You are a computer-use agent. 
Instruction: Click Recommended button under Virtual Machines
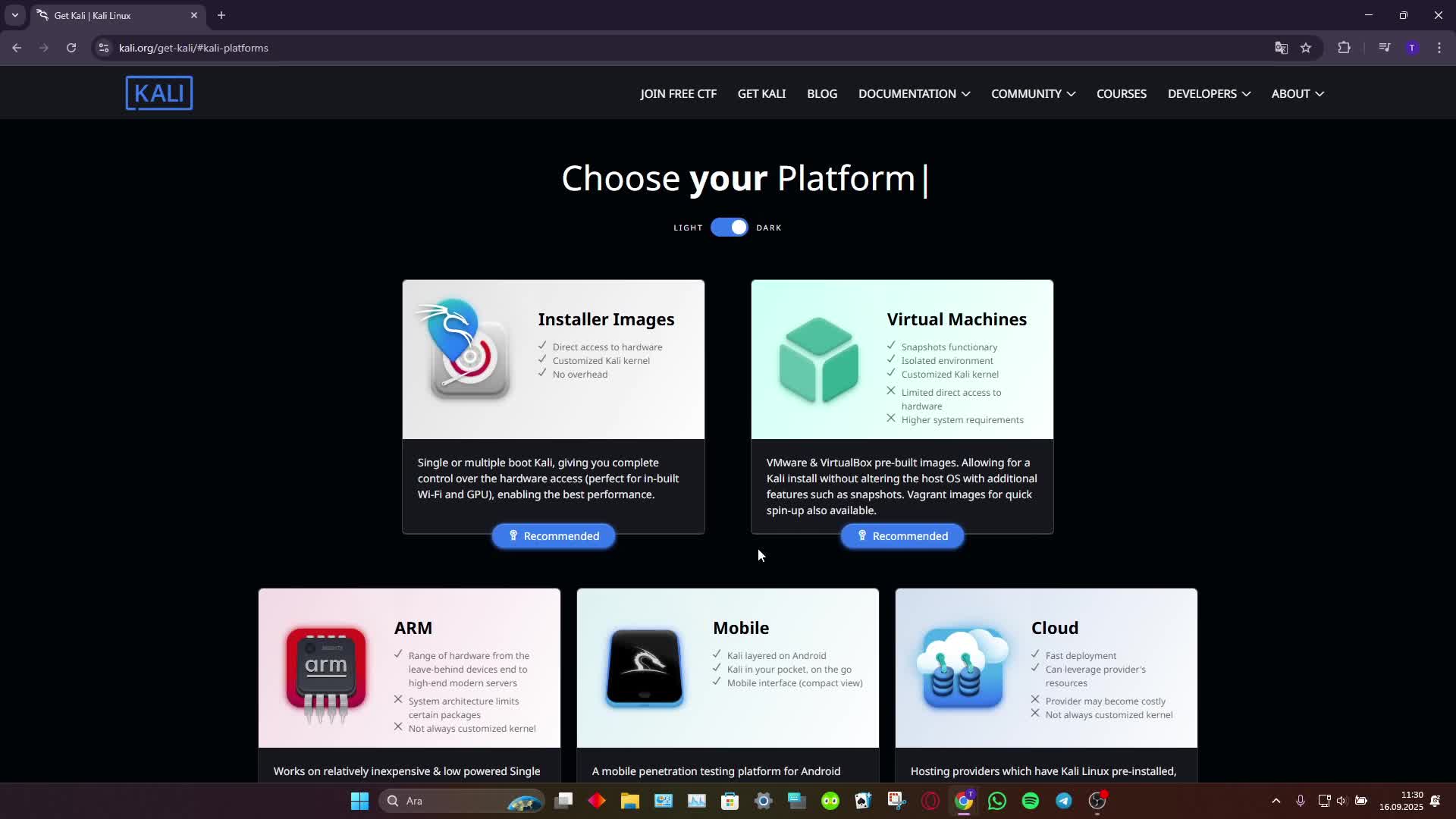[x=902, y=536]
